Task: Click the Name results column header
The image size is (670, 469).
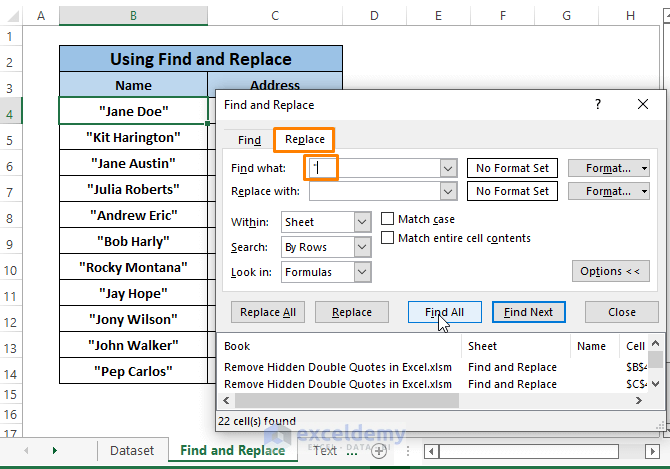Action: coord(595,346)
